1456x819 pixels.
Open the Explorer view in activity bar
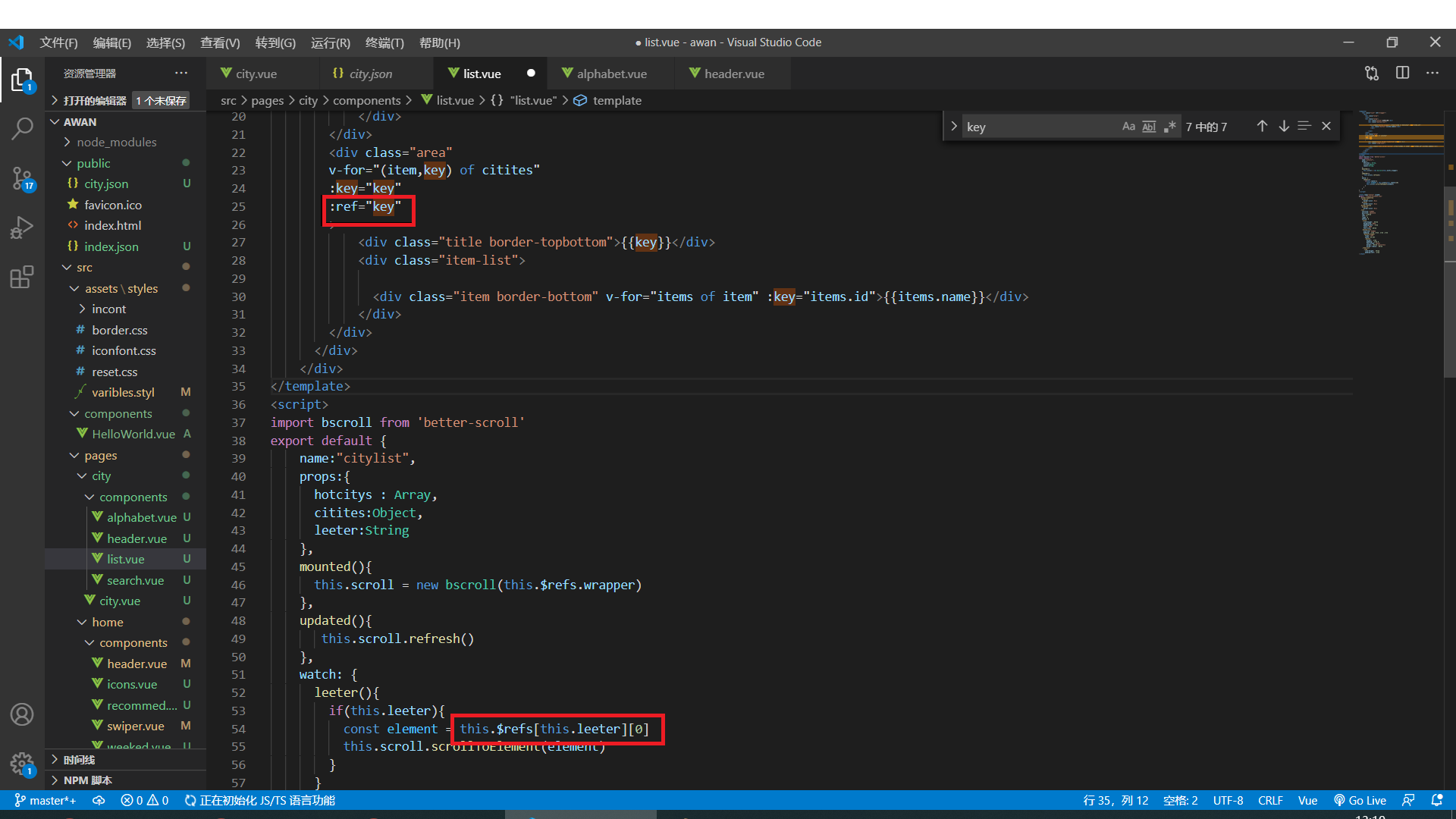[22, 80]
